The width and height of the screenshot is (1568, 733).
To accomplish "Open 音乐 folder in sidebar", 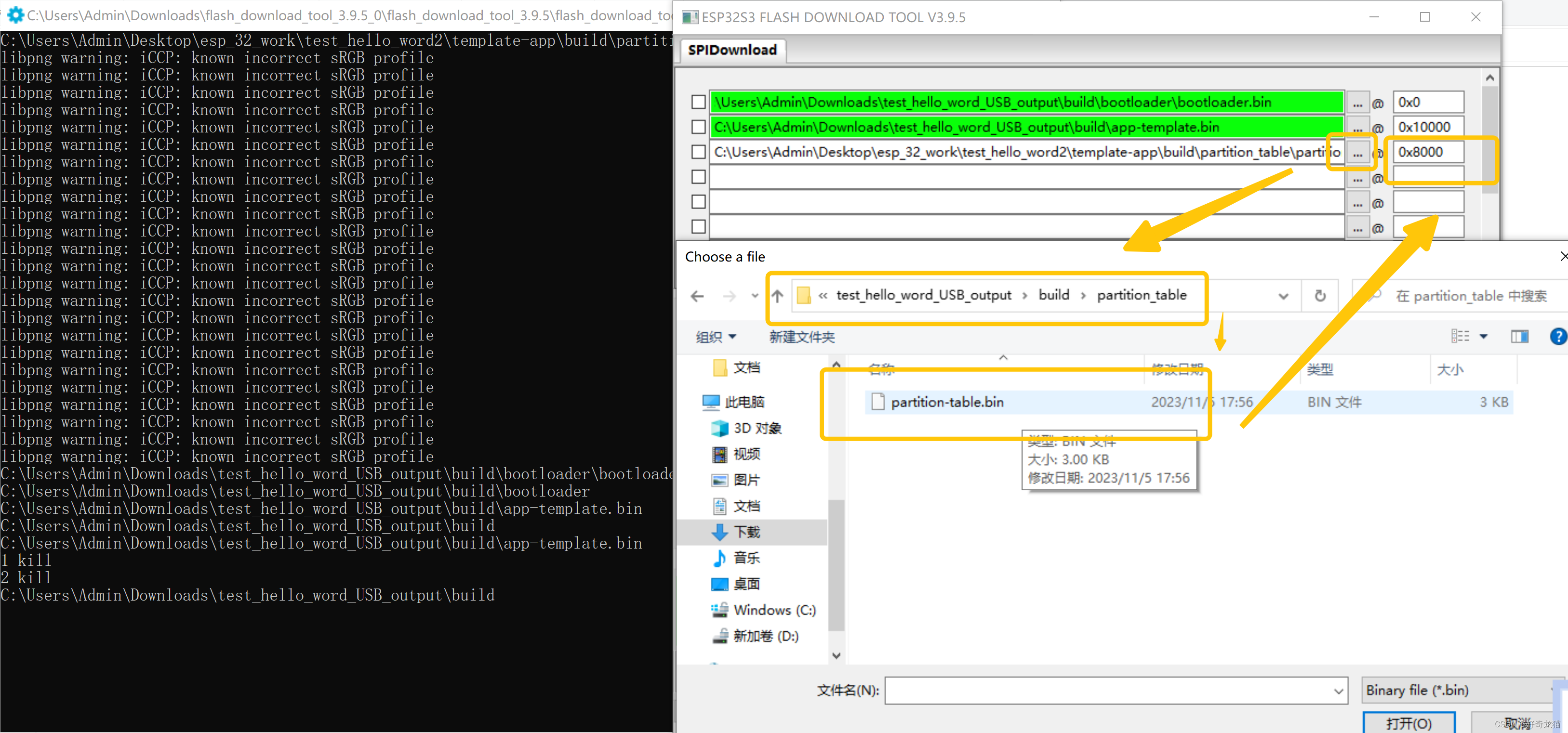I will point(736,558).
